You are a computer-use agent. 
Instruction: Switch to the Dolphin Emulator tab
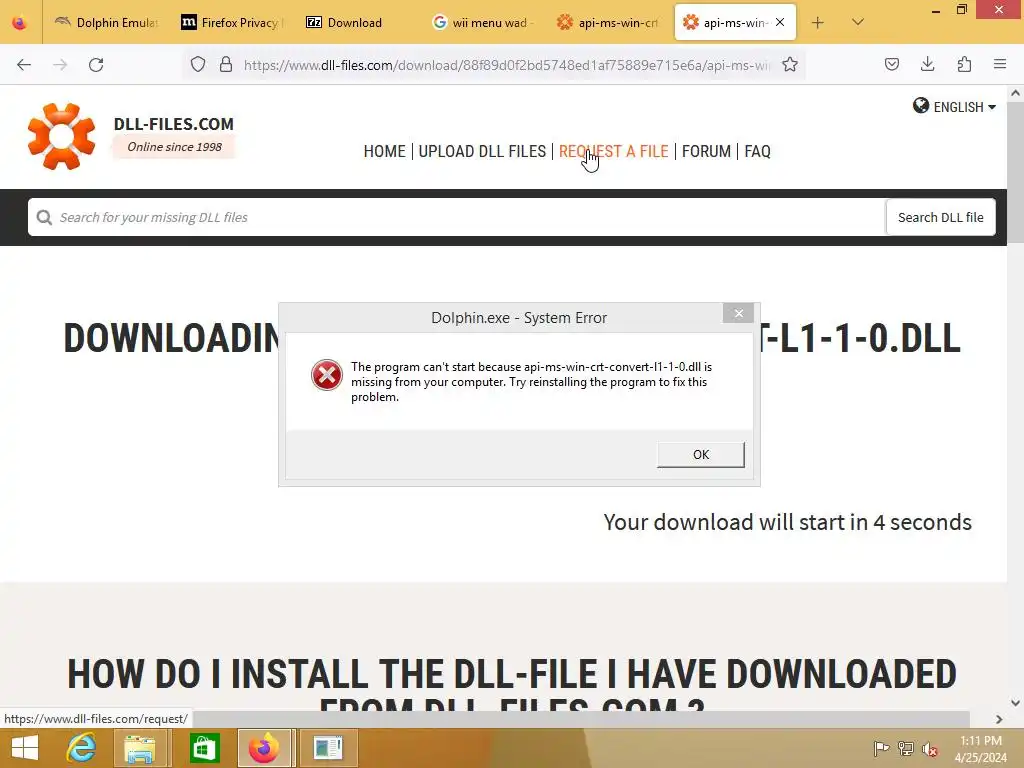pyautogui.click(x=106, y=22)
